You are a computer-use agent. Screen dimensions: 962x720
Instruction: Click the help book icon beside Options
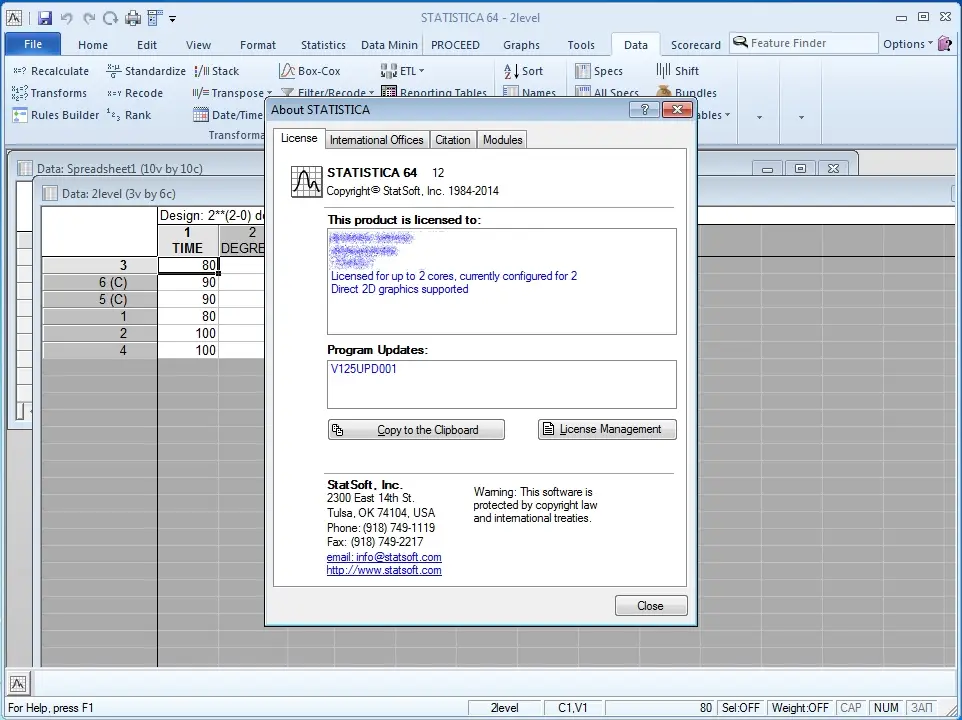coord(945,44)
